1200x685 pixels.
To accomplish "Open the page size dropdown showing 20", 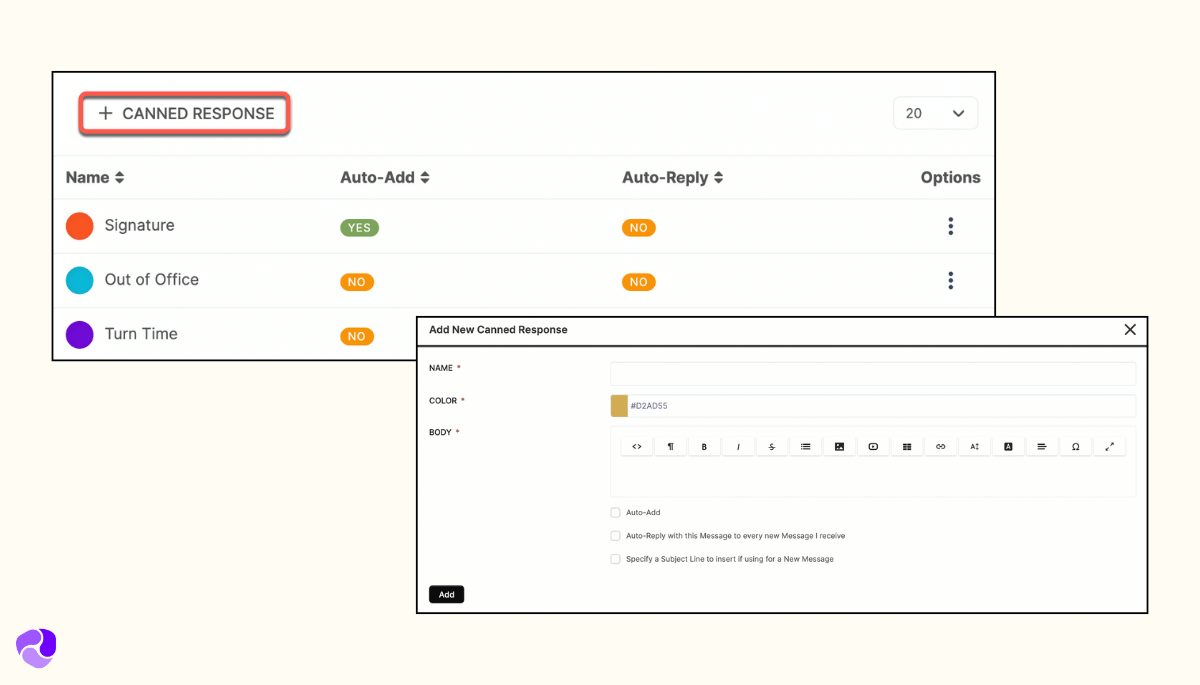I will (935, 114).
